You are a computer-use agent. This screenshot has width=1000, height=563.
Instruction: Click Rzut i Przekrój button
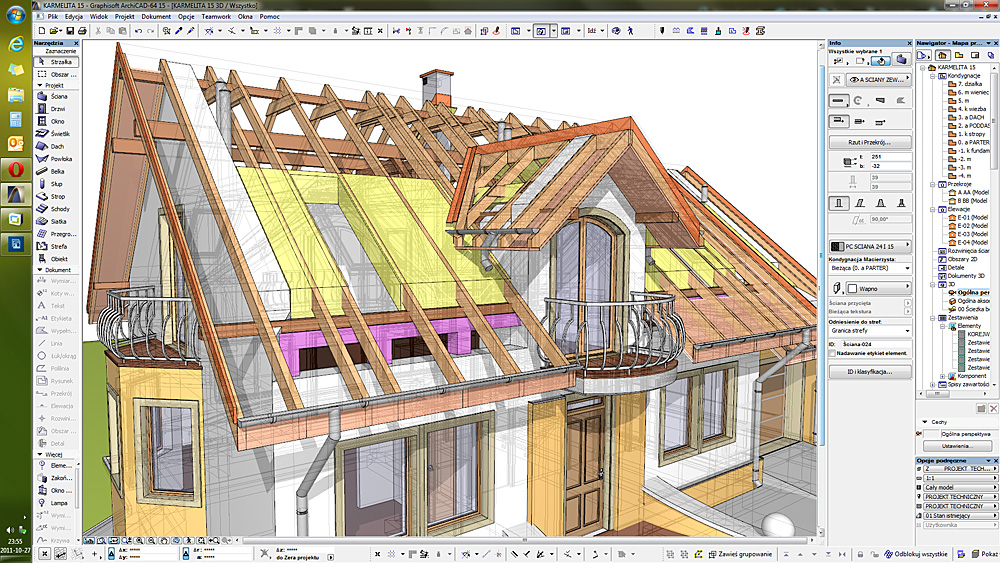pos(870,143)
